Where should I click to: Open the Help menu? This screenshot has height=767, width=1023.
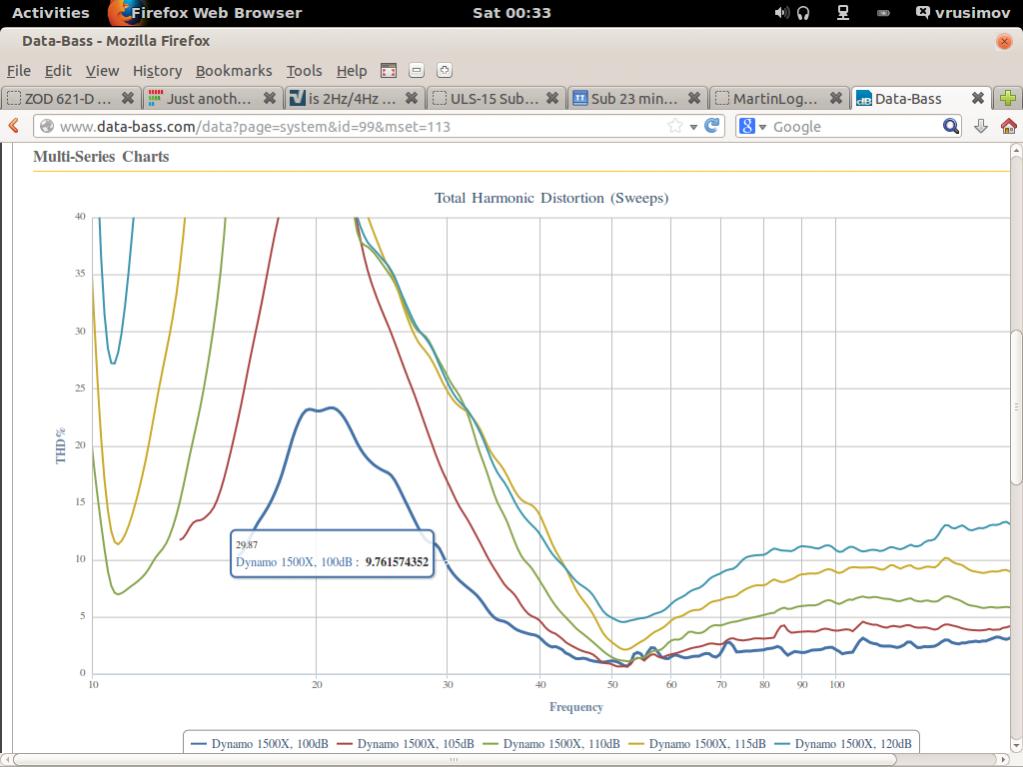[x=352, y=70]
